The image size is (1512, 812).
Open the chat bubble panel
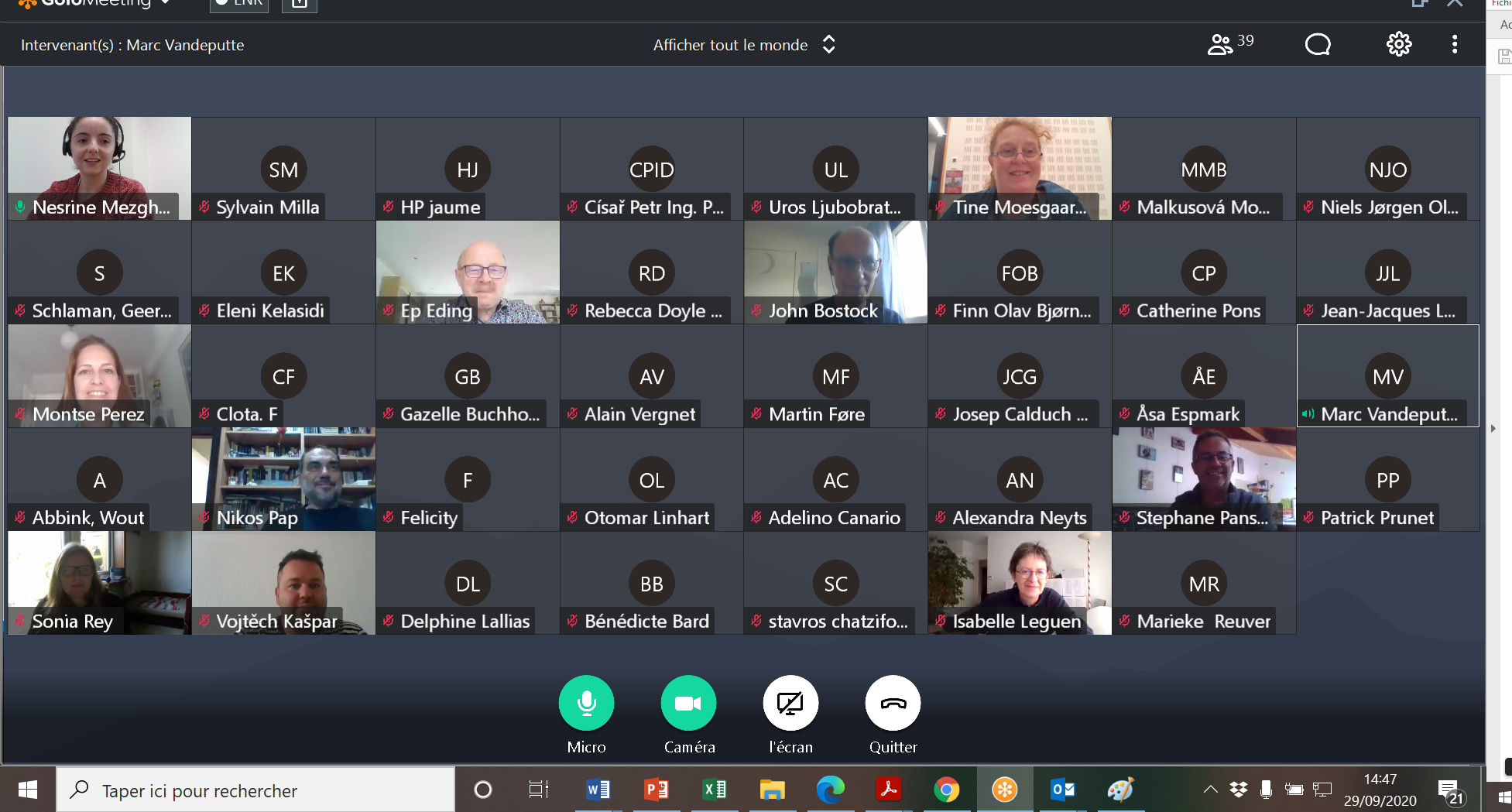pos(1317,44)
